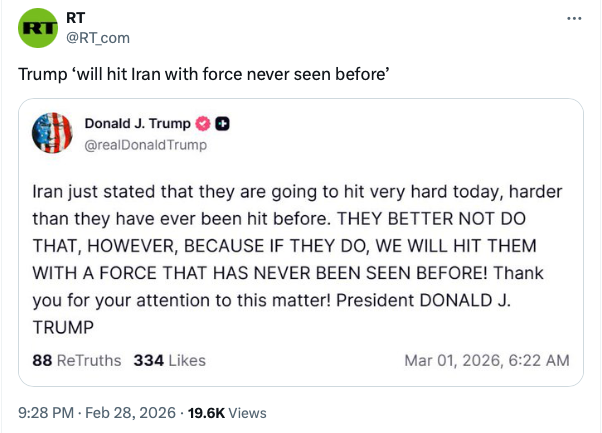The height and width of the screenshot is (433, 602).
Task: View the 88 ReTruths count
Action: point(76,360)
